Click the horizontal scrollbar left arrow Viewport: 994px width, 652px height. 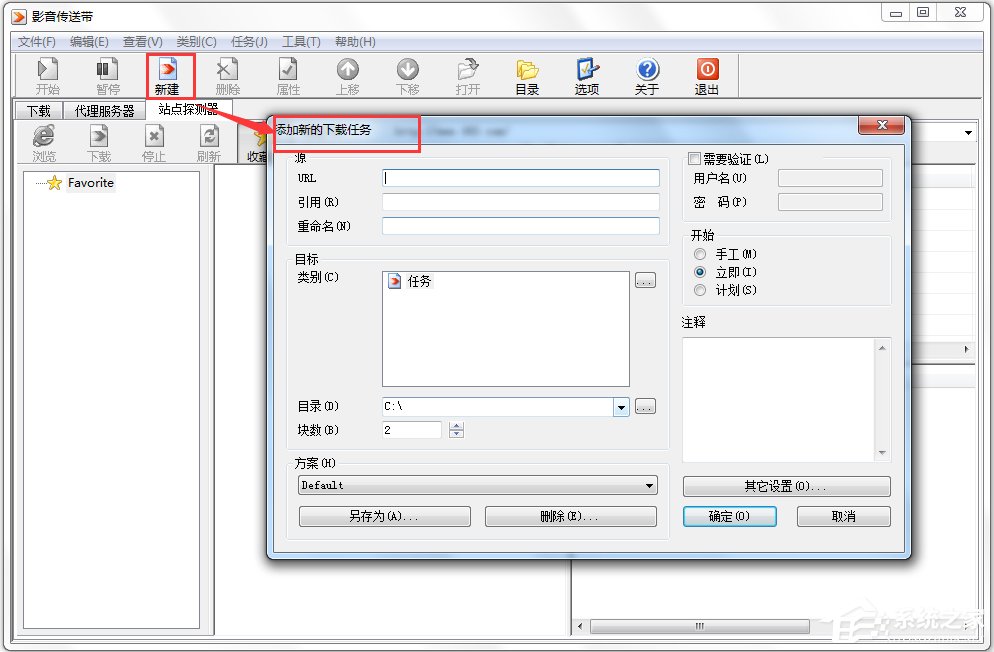coord(580,627)
